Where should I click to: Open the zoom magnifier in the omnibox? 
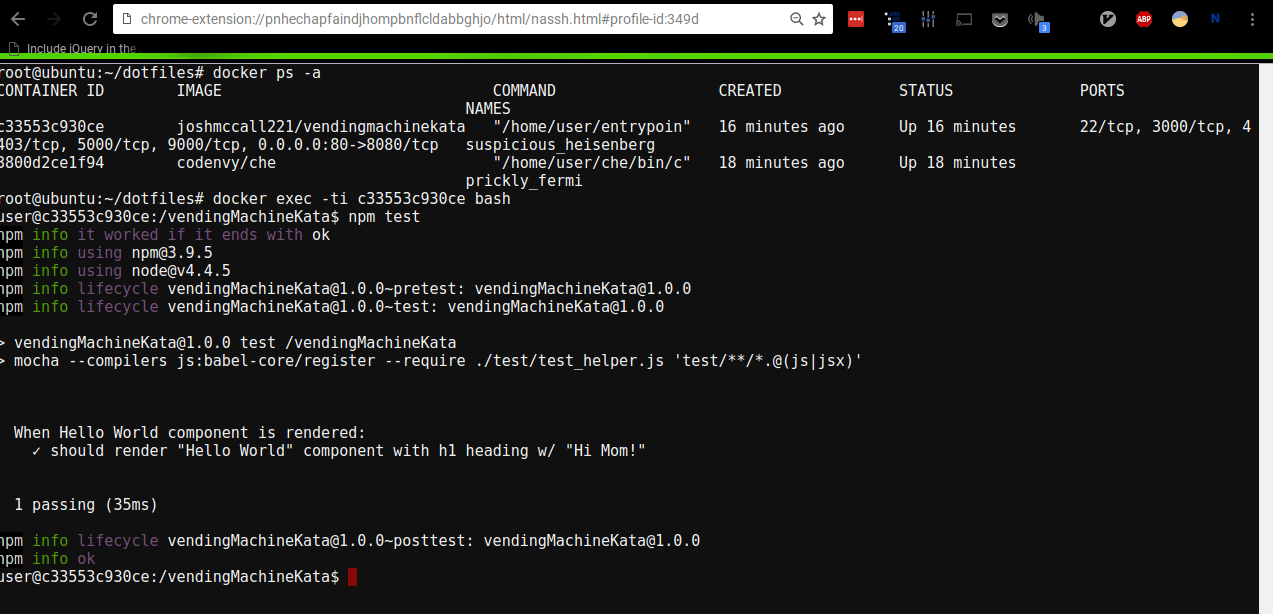click(x=795, y=18)
